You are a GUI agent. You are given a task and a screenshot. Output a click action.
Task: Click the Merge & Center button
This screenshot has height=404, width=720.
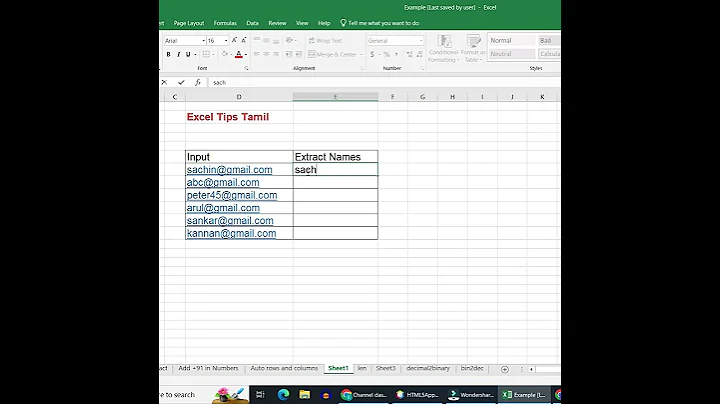(x=332, y=54)
